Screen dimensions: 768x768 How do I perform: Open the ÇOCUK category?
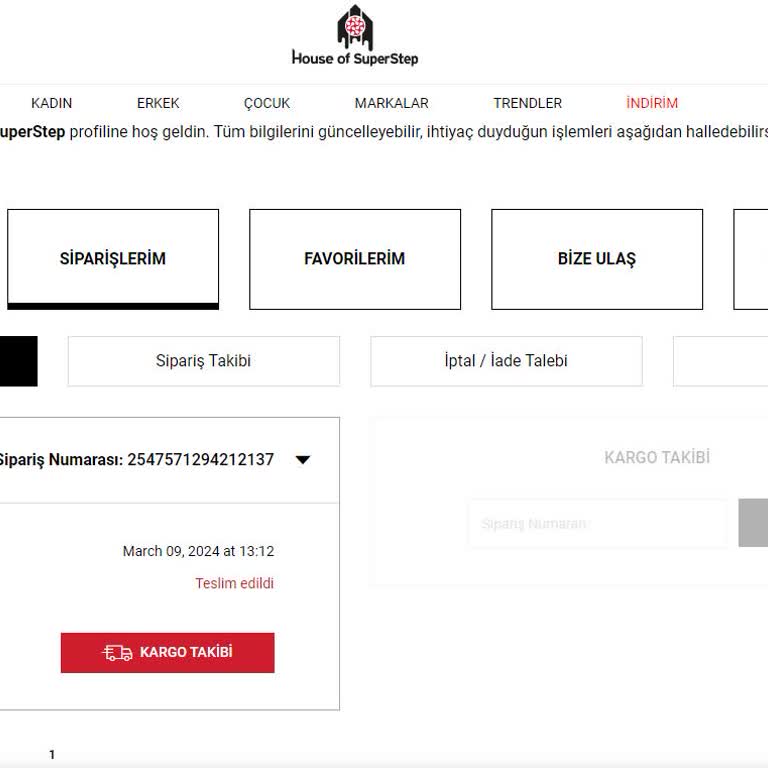pyautogui.click(x=267, y=103)
